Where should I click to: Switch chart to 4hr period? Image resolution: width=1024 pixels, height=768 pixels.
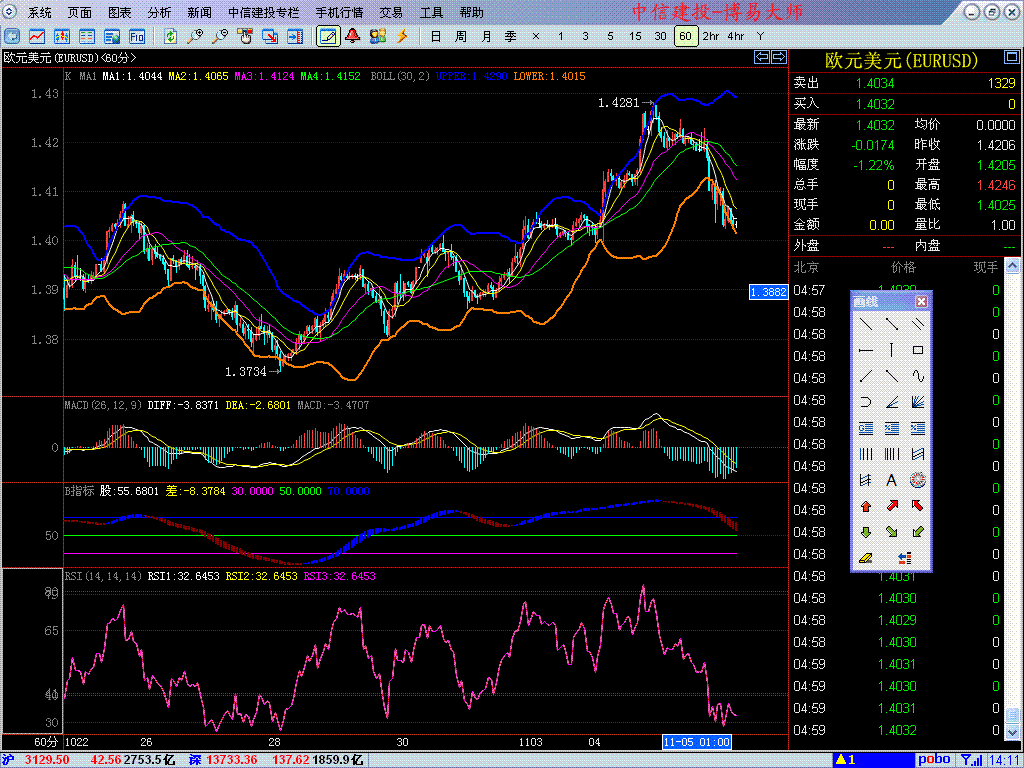[736, 36]
